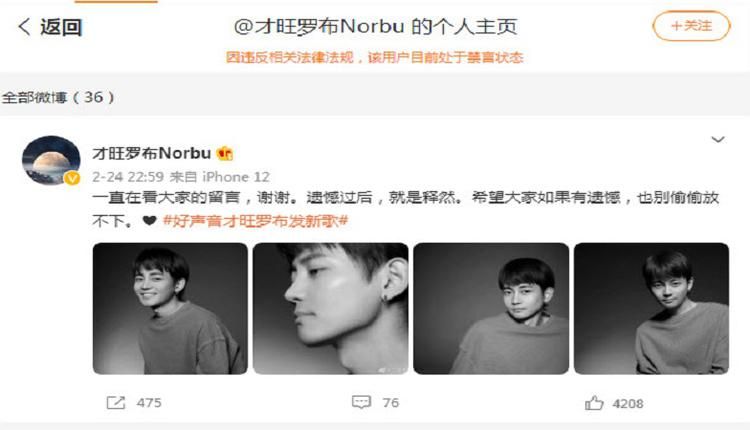Open hashtag #好声音才旺罗布发新歌#
This screenshot has width=750, height=430.
255,221
